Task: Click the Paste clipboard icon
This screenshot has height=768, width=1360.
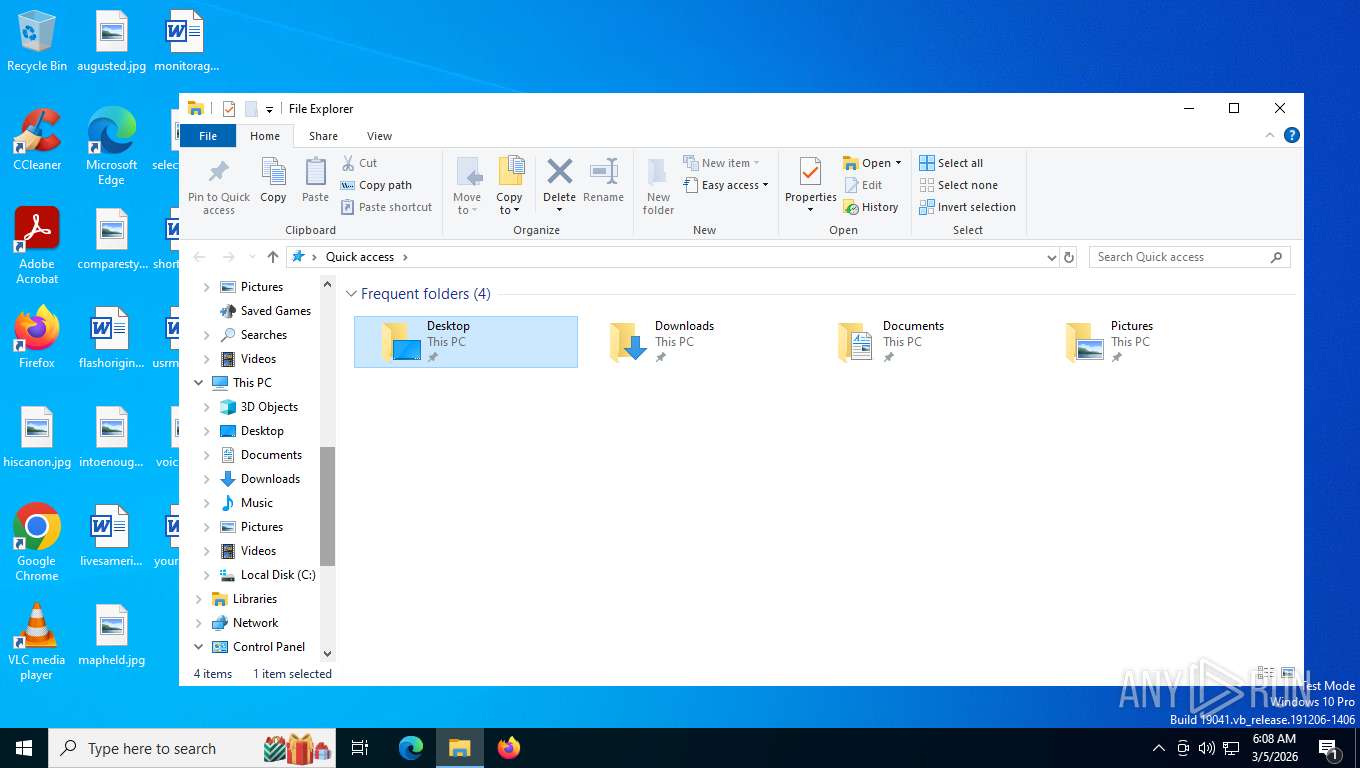Action: (315, 180)
